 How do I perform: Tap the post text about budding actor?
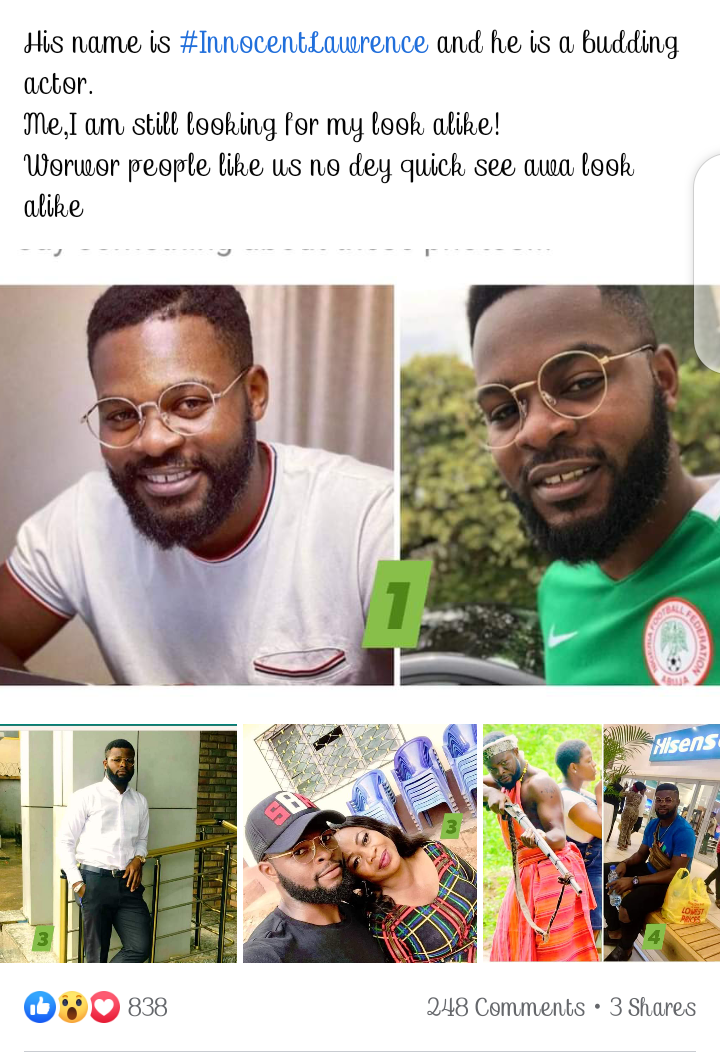[351, 124]
